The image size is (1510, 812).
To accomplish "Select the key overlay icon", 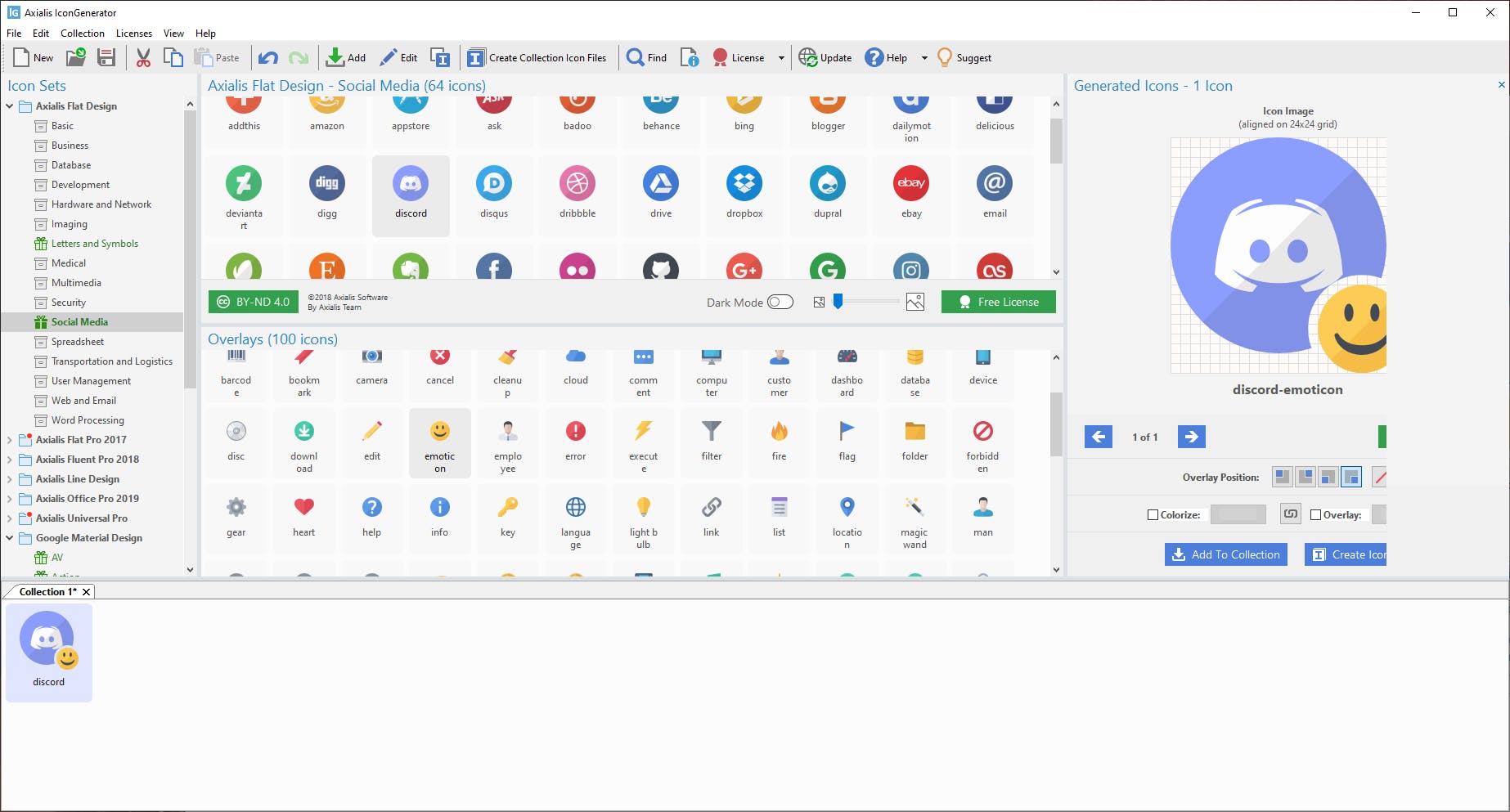I will click(x=508, y=519).
